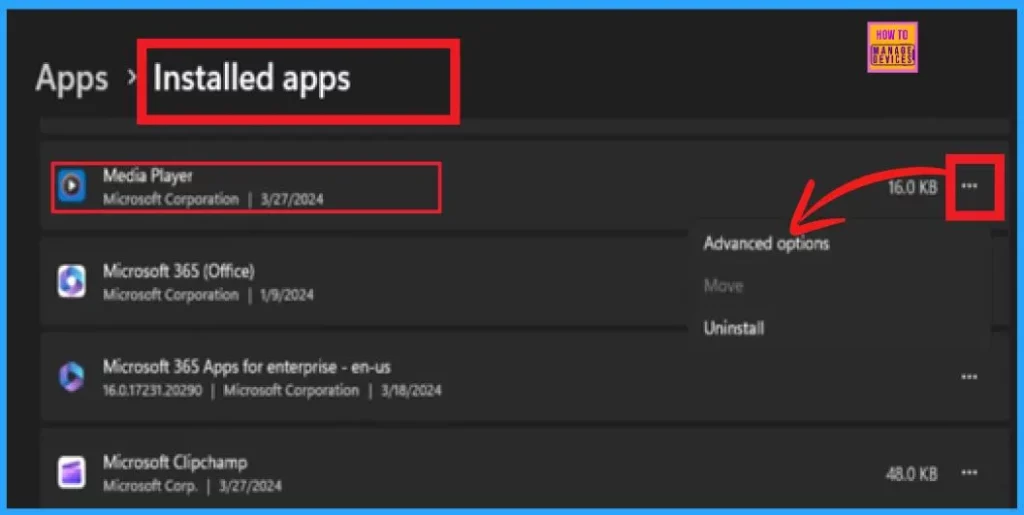Click version number 16.0.17231.20290
1024x515 pixels.
coord(152,391)
